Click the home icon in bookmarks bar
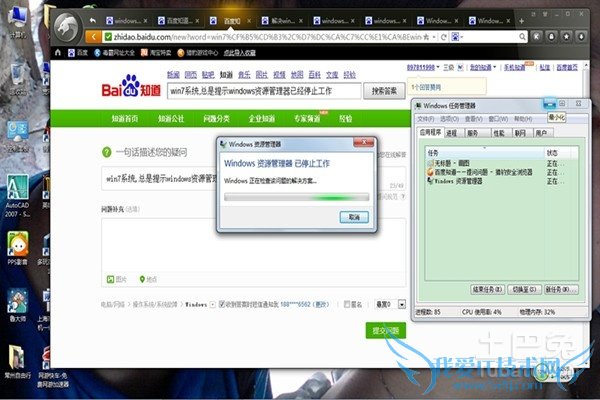Viewport: 600px width, 400px height. (58, 52)
